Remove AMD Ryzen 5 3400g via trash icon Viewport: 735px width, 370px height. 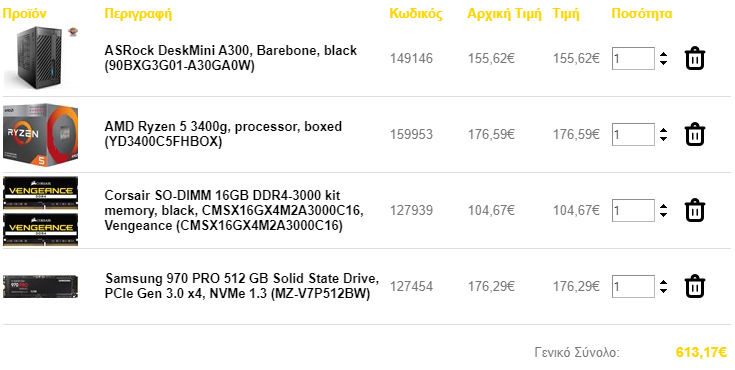click(695, 135)
